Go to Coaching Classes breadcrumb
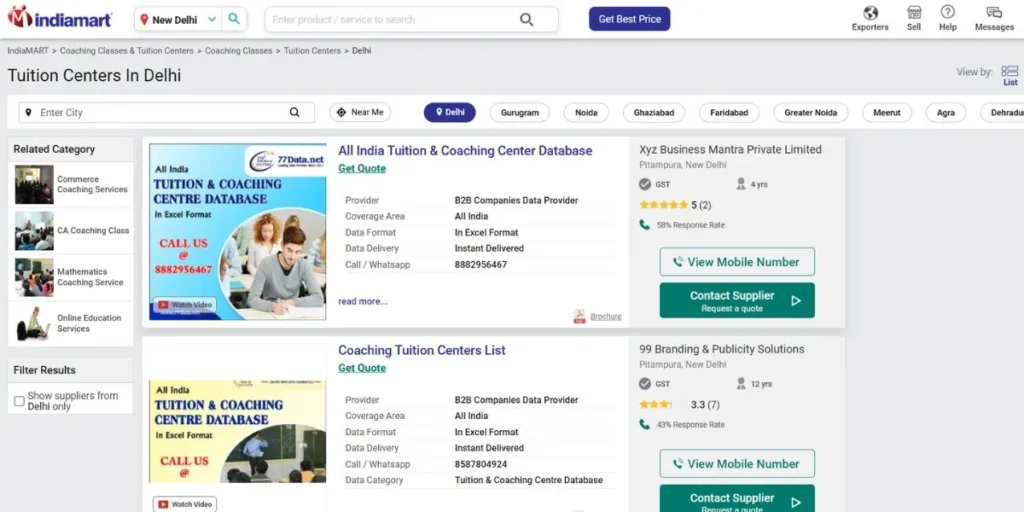Screen dimensions: 1024x512 (238, 50)
